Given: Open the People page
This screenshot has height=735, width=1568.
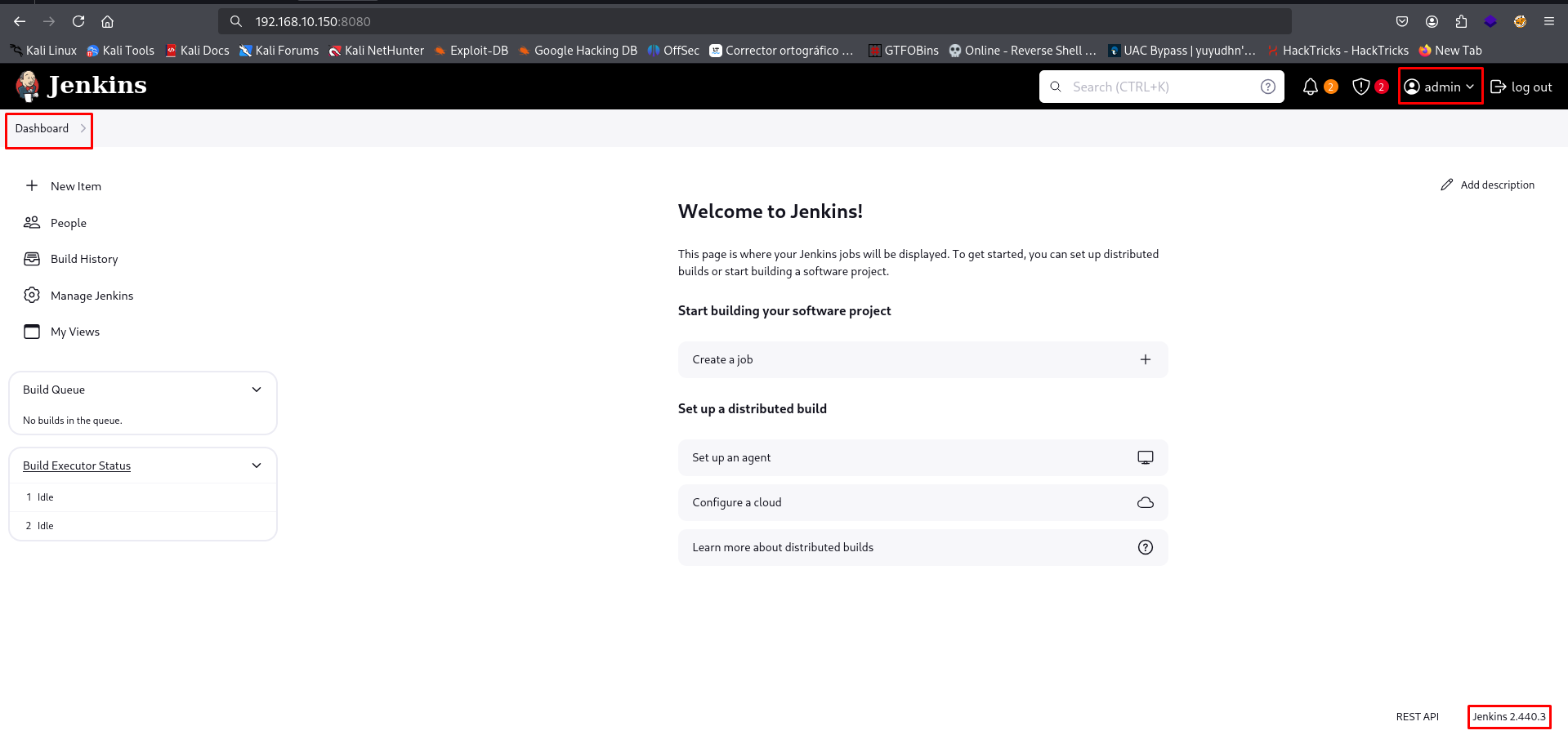Looking at the screenshot, I should 69,223.
